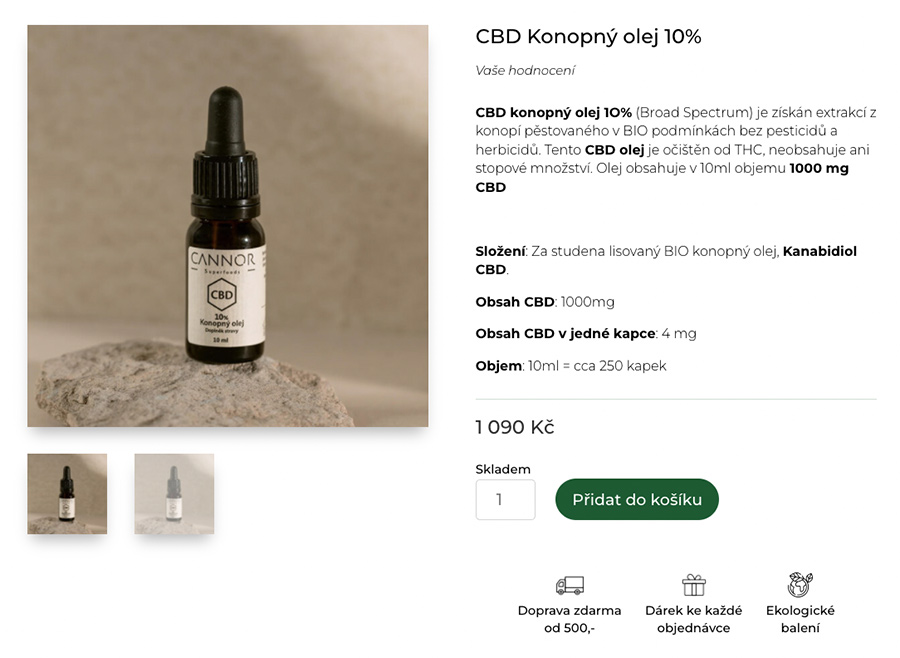Click the Obsah CBD 1000mg line
This screenshot has height=658, width=900.
point(545,302)
